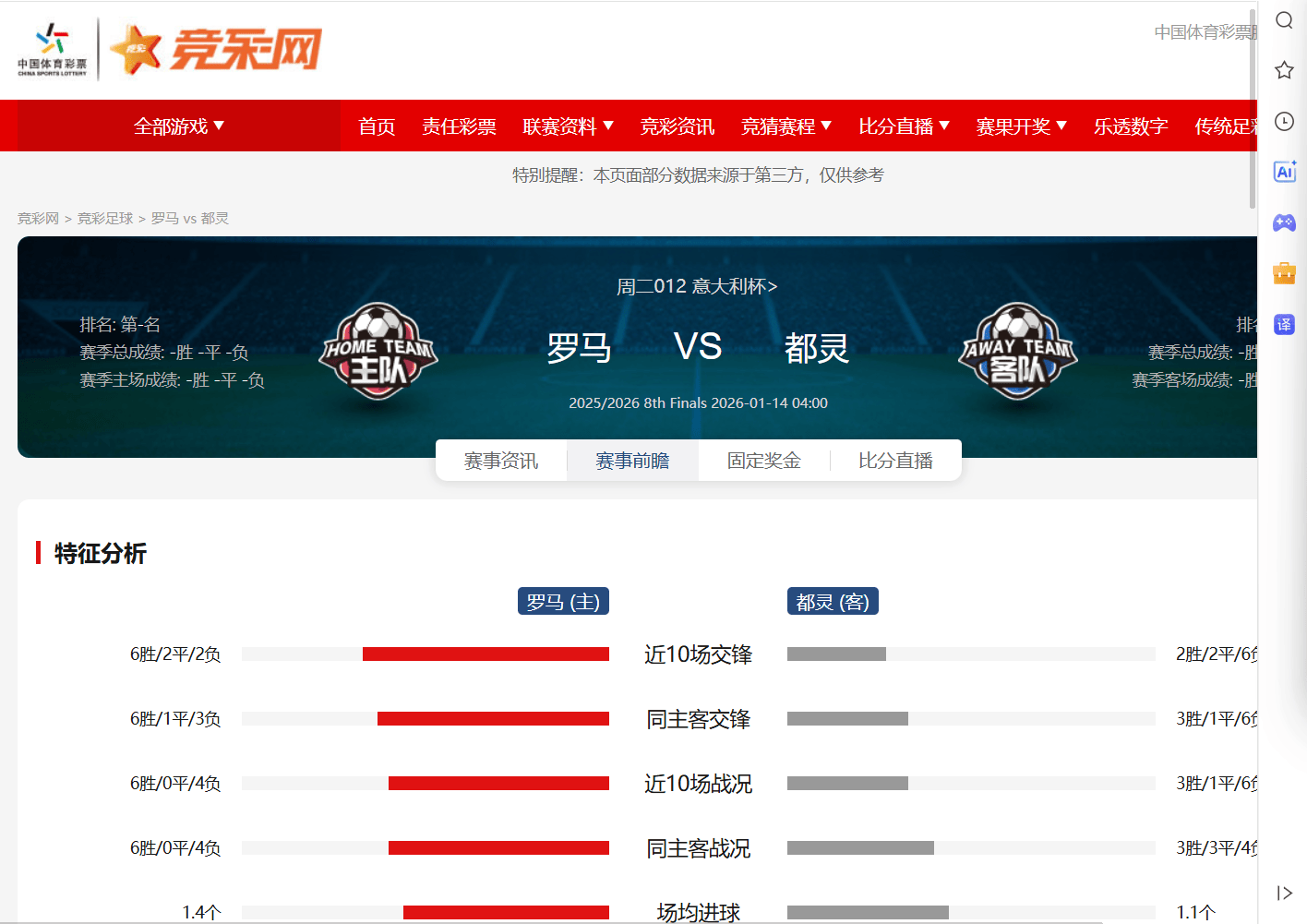This screenshot has height=924, width=1307.
Task: Open the orange toolbox sidebar icon
Action: click(x=1284, y=273)
